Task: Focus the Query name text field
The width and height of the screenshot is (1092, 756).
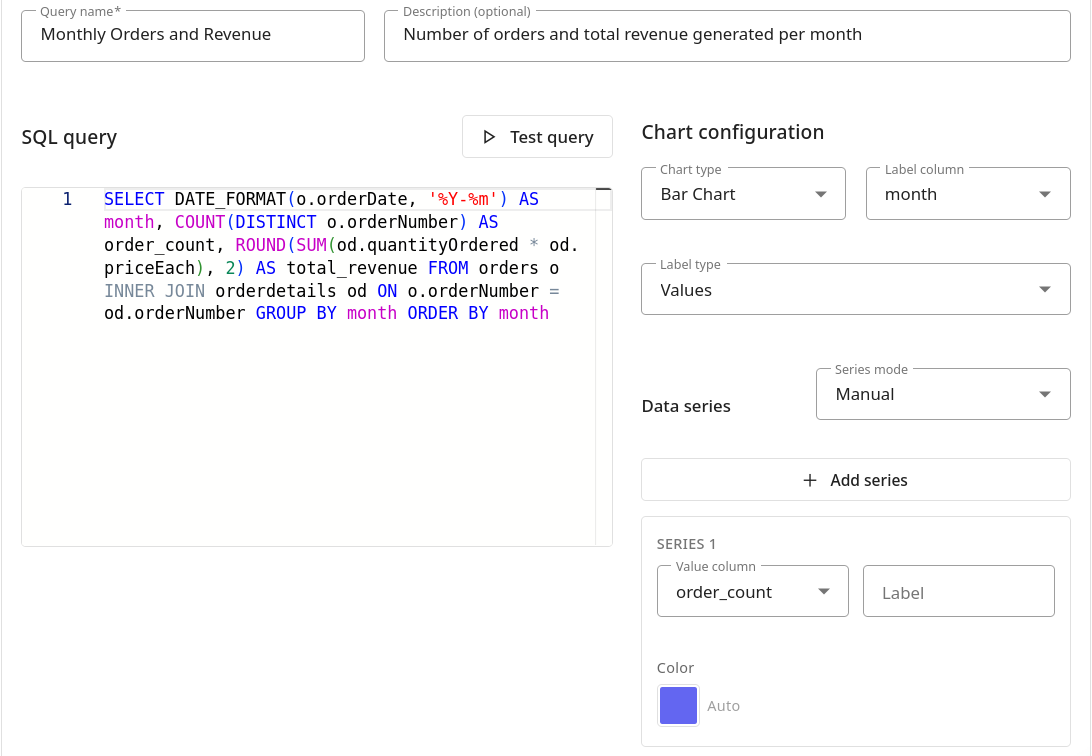Action: pyautogui.click(x=192, y=35)
